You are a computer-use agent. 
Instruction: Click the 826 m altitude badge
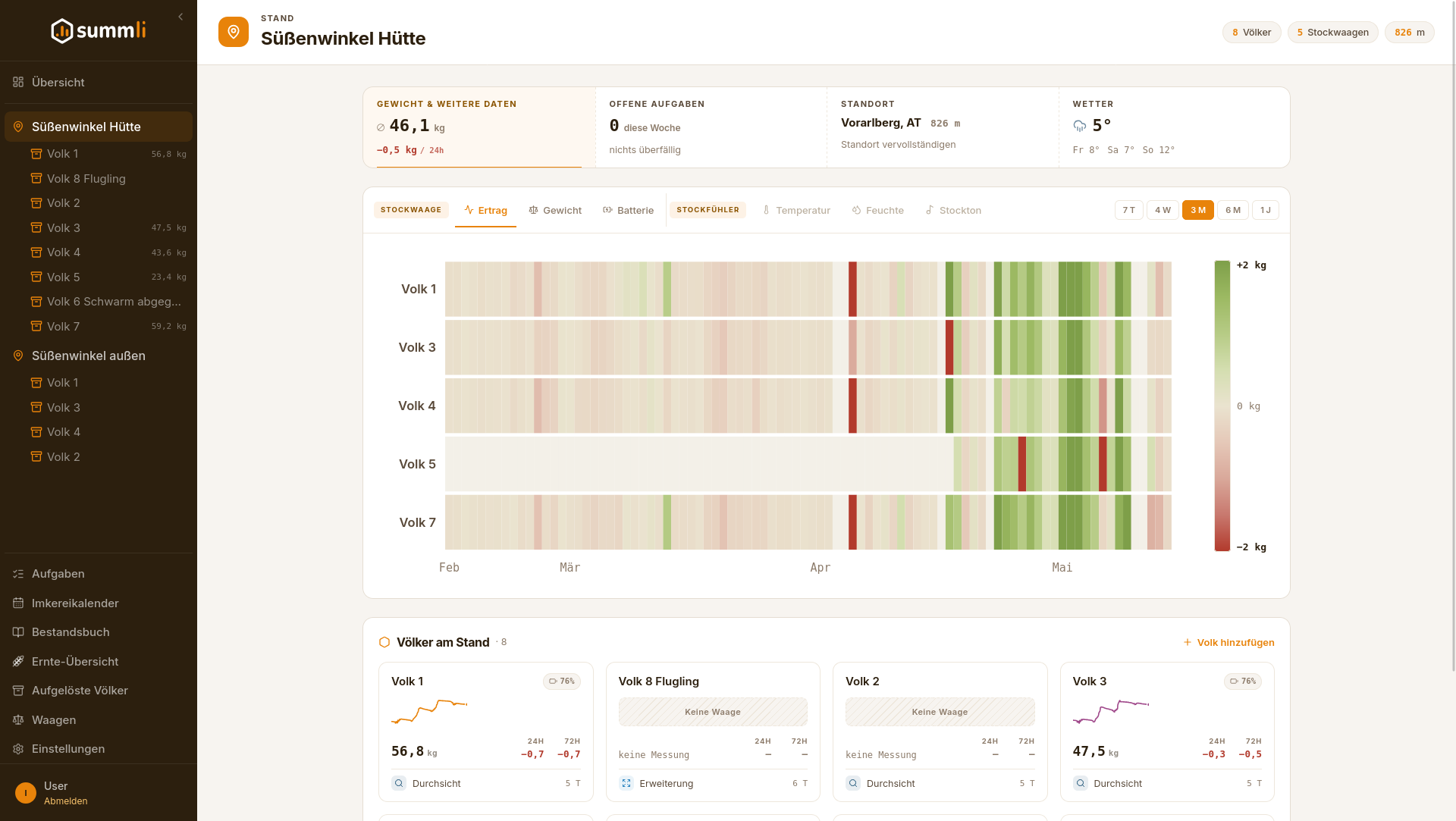1409,33
